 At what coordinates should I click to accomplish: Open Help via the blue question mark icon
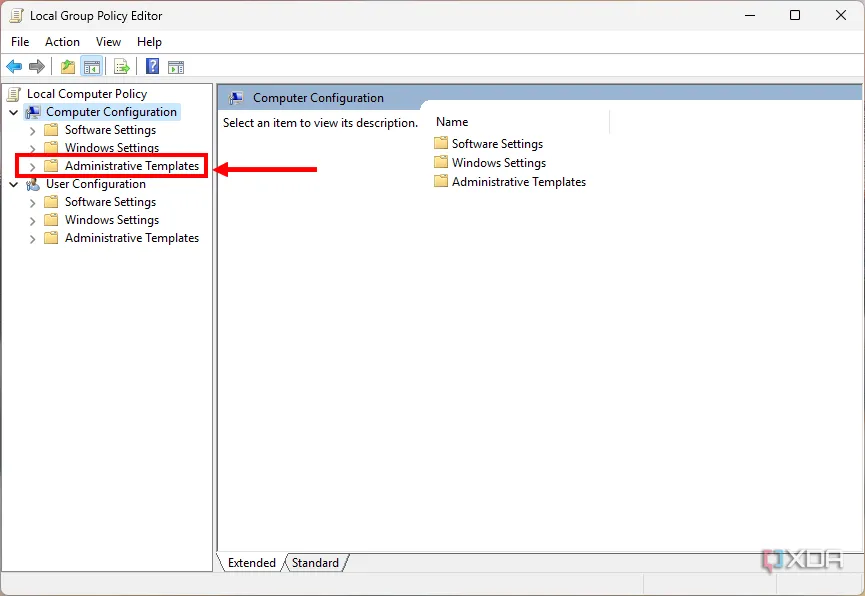[x=152, y=66]
